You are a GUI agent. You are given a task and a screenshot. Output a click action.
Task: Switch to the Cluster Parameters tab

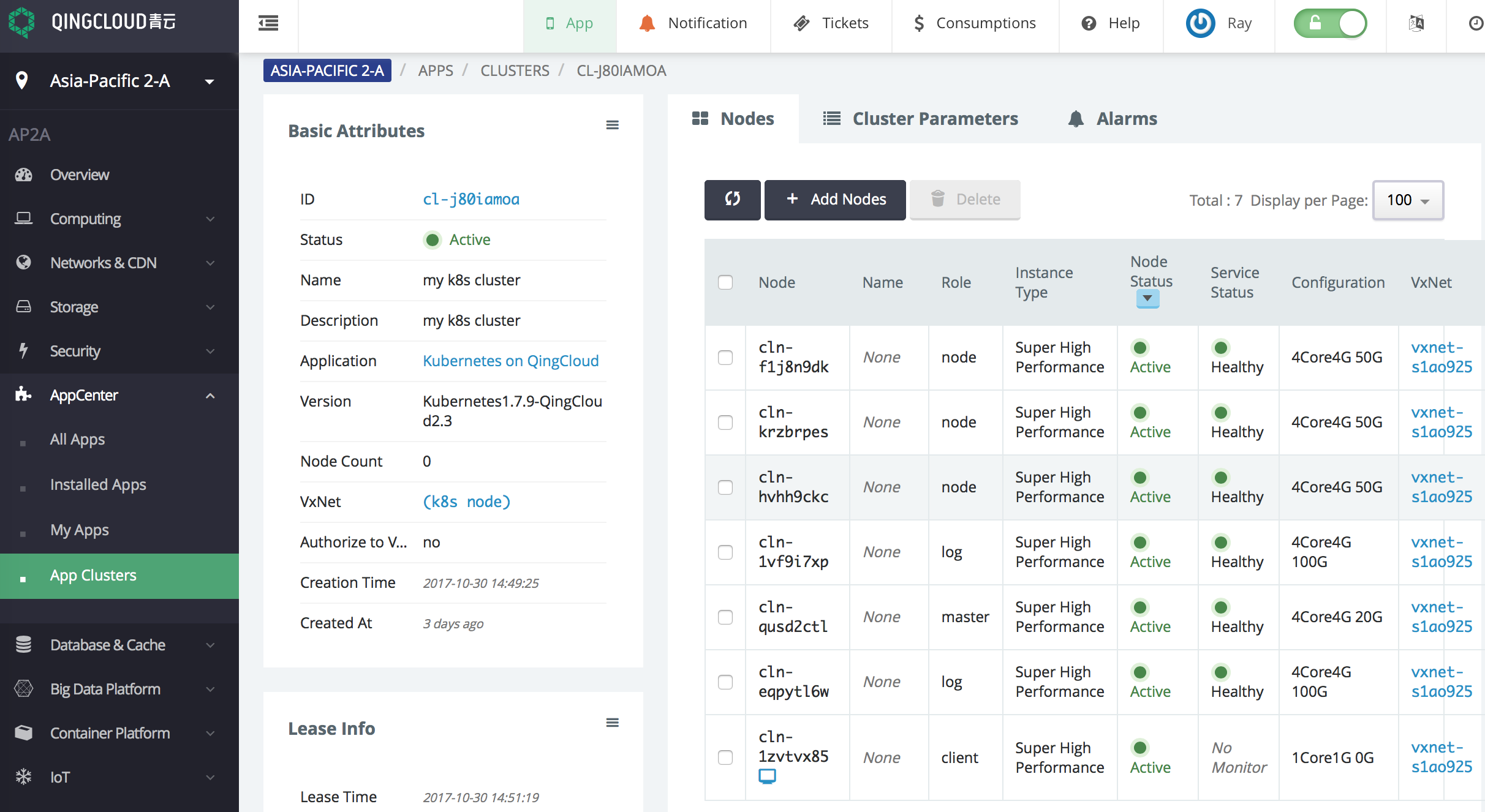pos(920,118)
